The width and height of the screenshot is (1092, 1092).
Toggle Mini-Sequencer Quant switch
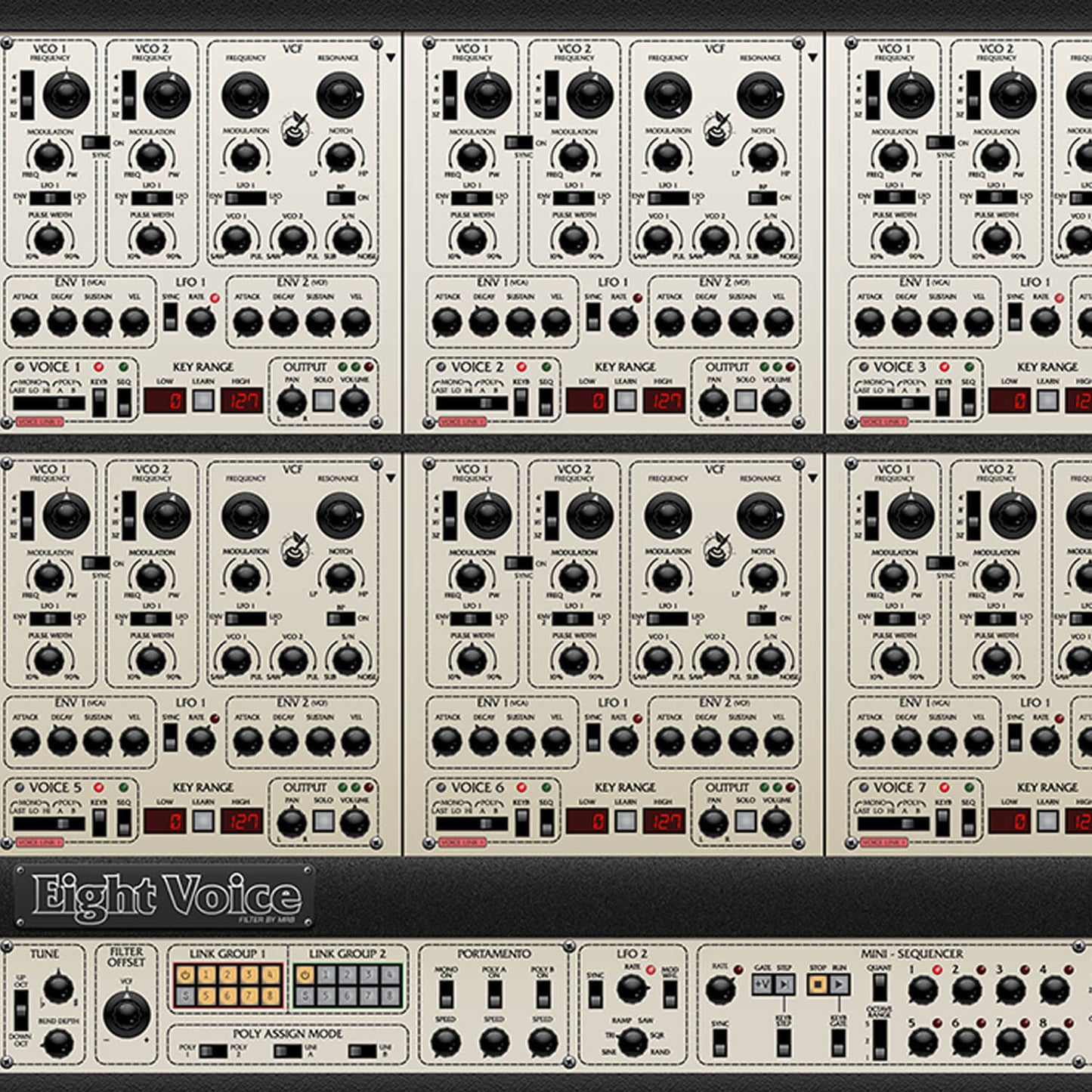(880, 986)
